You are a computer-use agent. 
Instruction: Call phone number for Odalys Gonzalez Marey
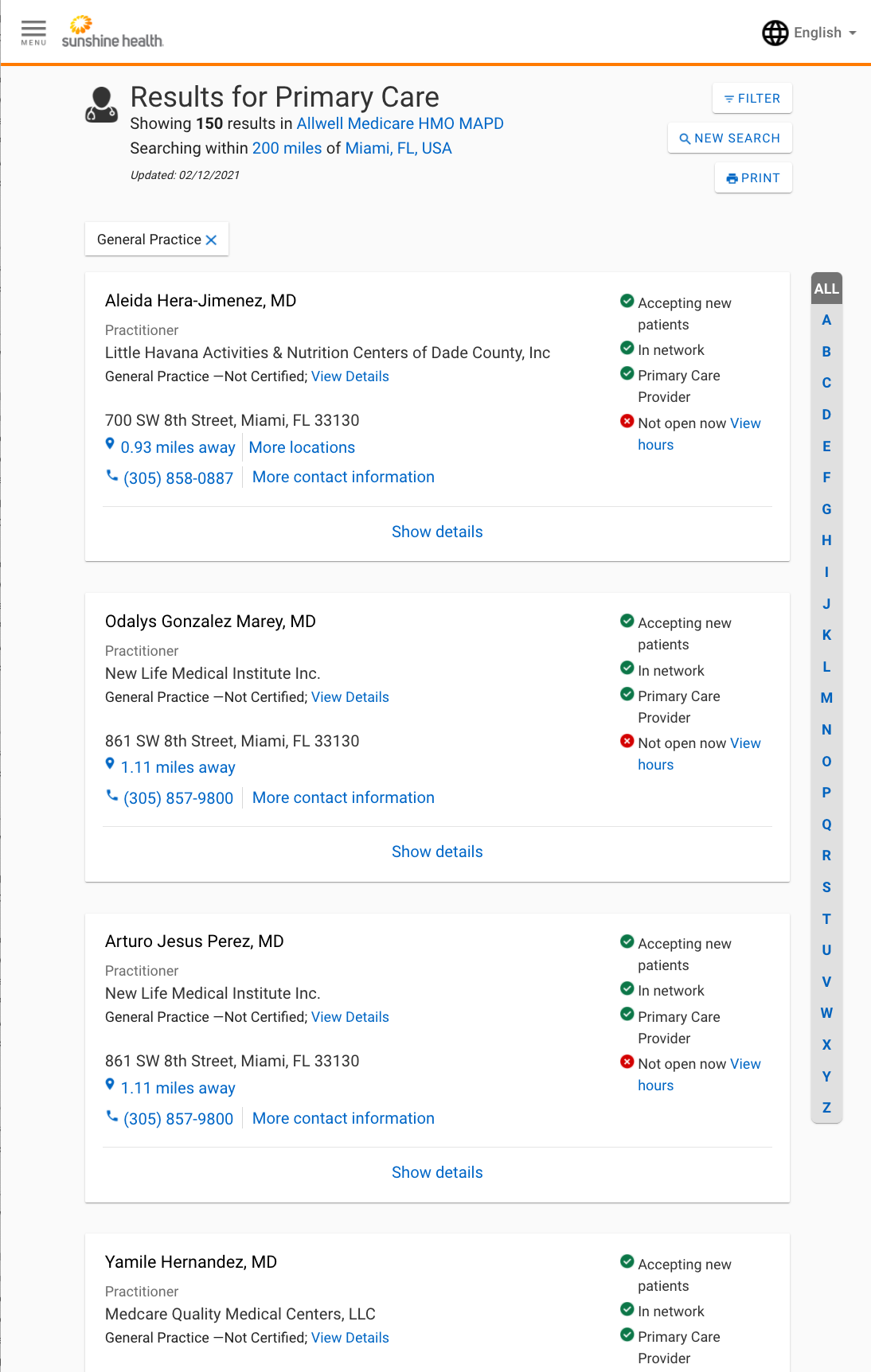178,798
